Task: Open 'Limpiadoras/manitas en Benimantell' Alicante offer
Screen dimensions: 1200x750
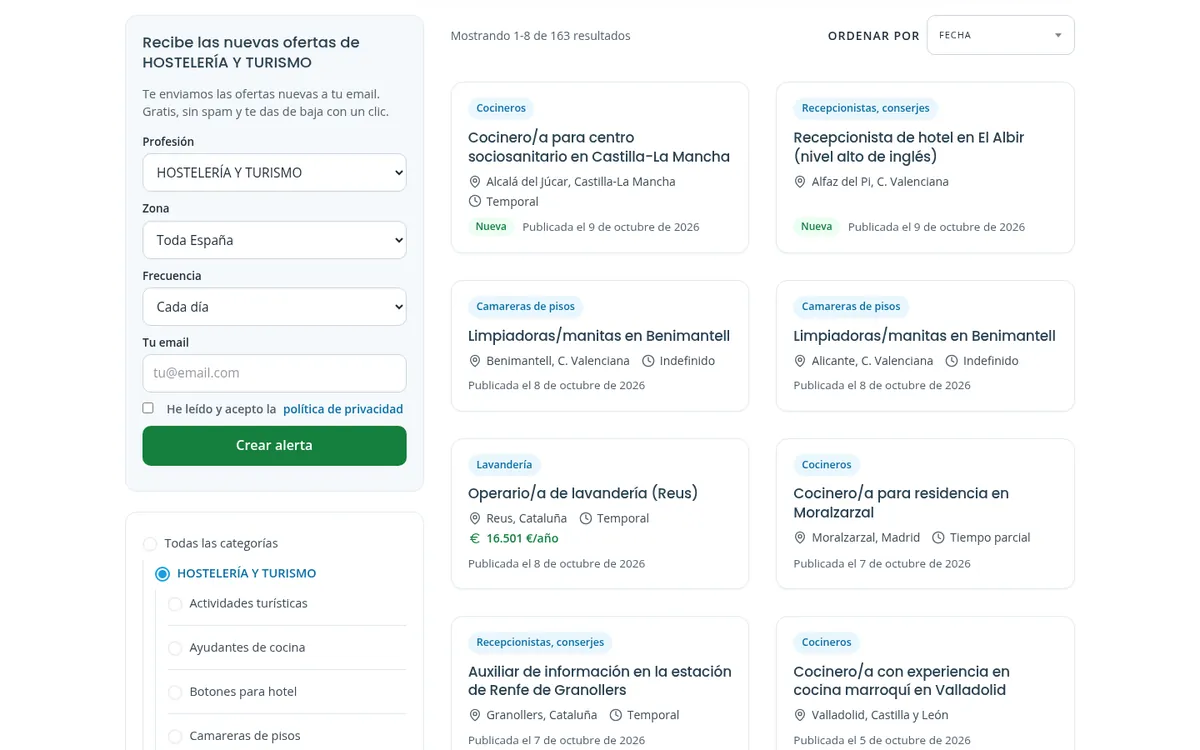Action: (x=924, y=336)
